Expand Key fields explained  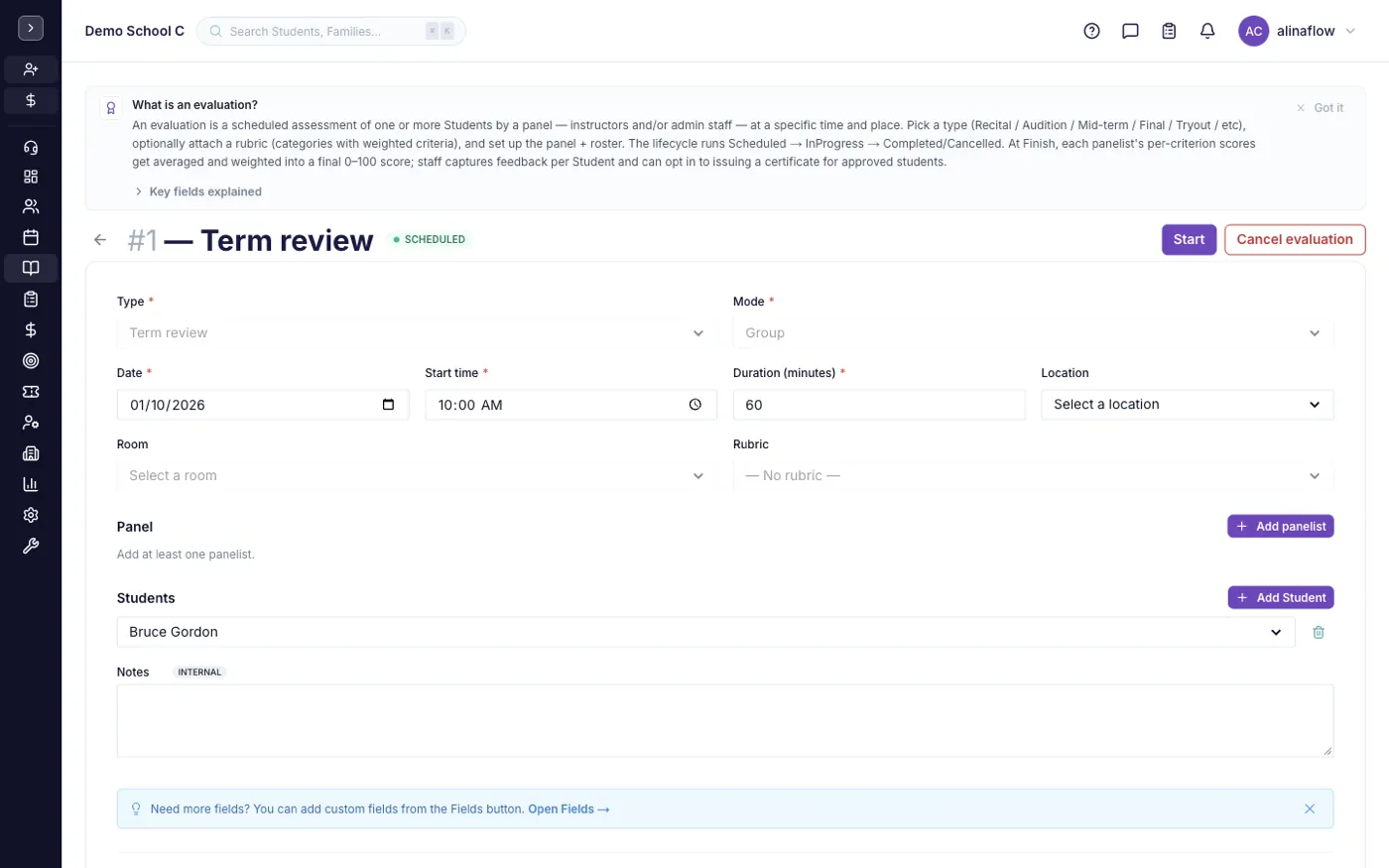click(198, 191)
